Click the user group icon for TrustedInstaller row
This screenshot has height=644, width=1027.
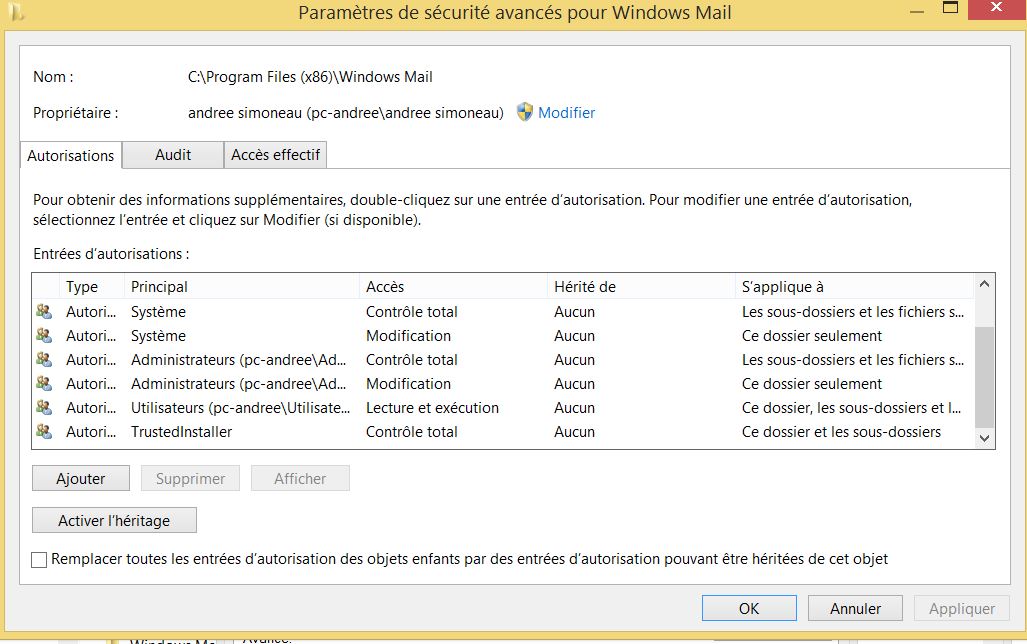point(44,431)
